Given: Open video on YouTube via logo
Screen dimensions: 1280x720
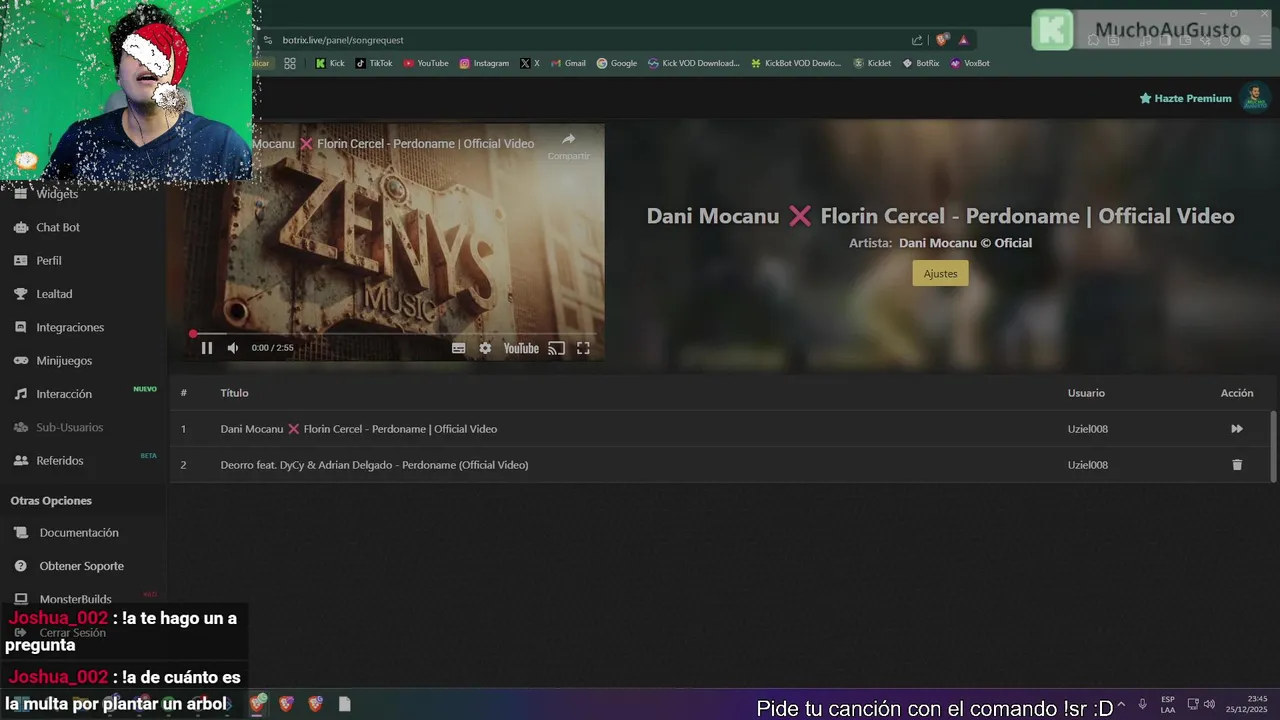Looking at the screenshot, I should 521,348.
